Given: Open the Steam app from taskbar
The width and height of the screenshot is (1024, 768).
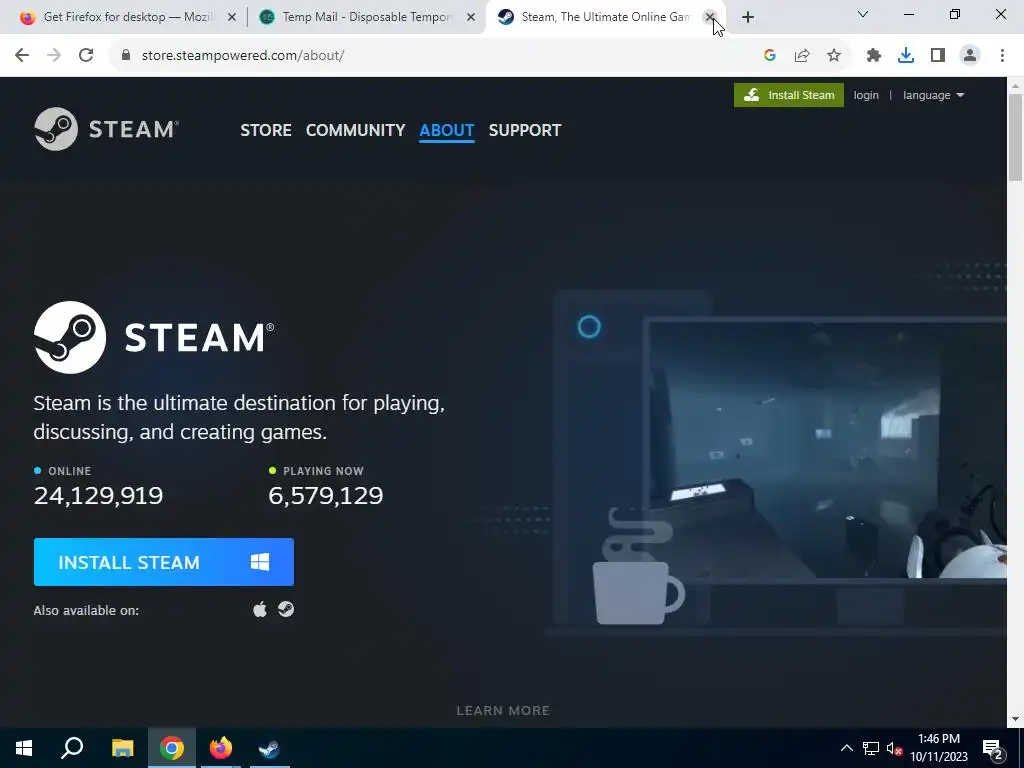Looking at the screenshot, I should 269,748.
